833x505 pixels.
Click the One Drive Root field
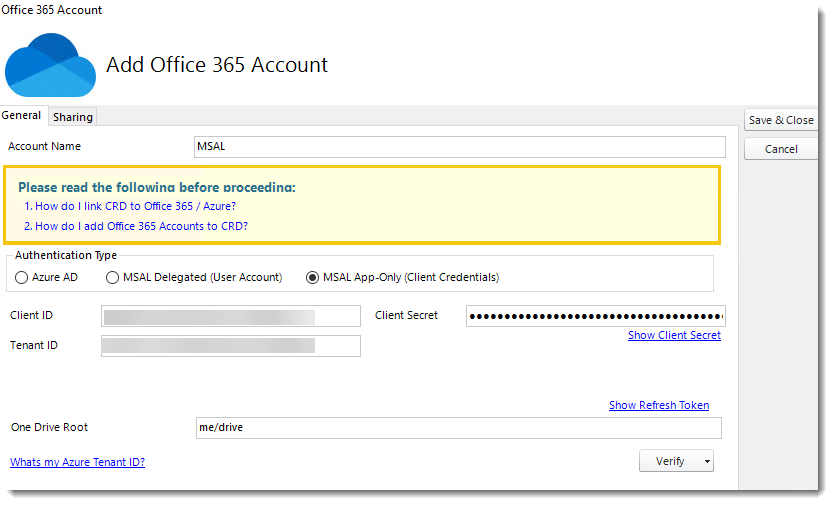pyautogui.click(x=459, y=428)
